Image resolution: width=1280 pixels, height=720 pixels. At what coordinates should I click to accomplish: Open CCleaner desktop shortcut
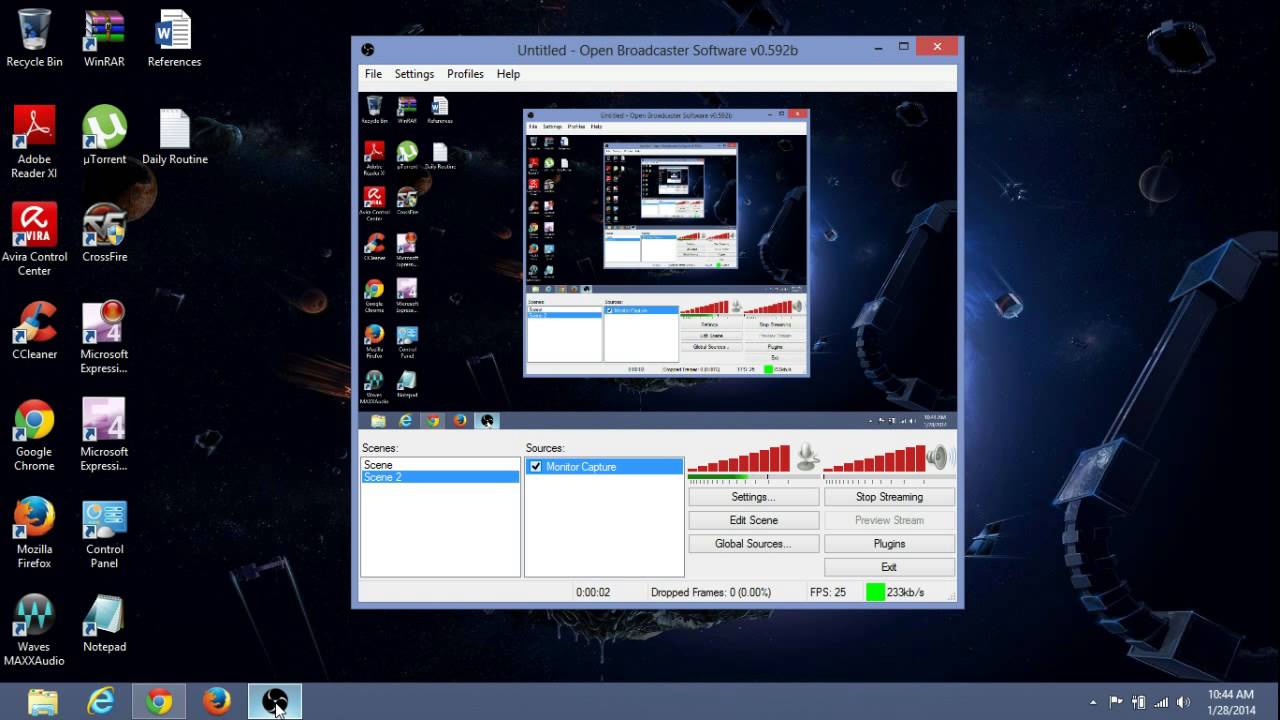tap(34, 330)
